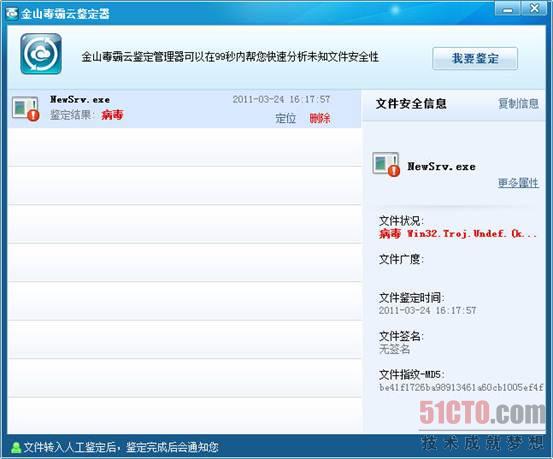Click the 无签名 signature value
The image size is (553, 459).
[394, 349]
